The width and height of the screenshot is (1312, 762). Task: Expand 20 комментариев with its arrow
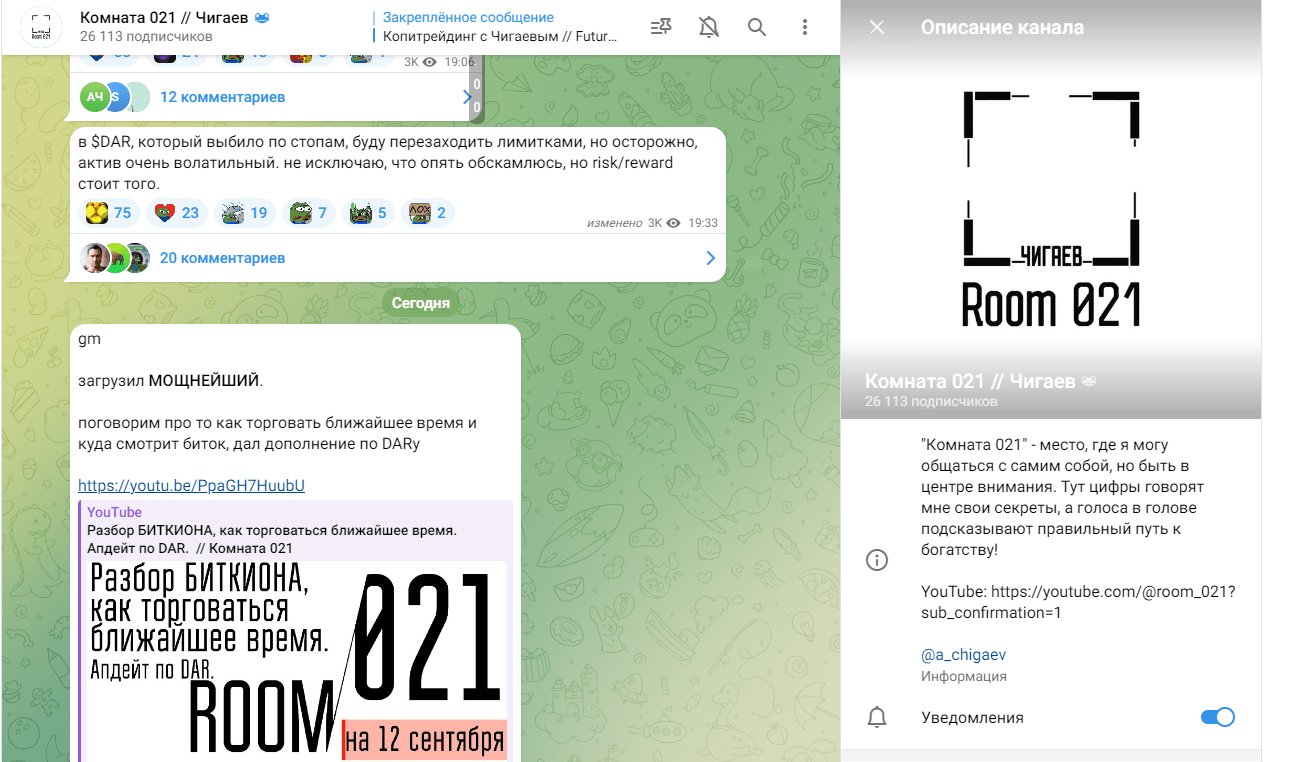(x=710, y=258)
